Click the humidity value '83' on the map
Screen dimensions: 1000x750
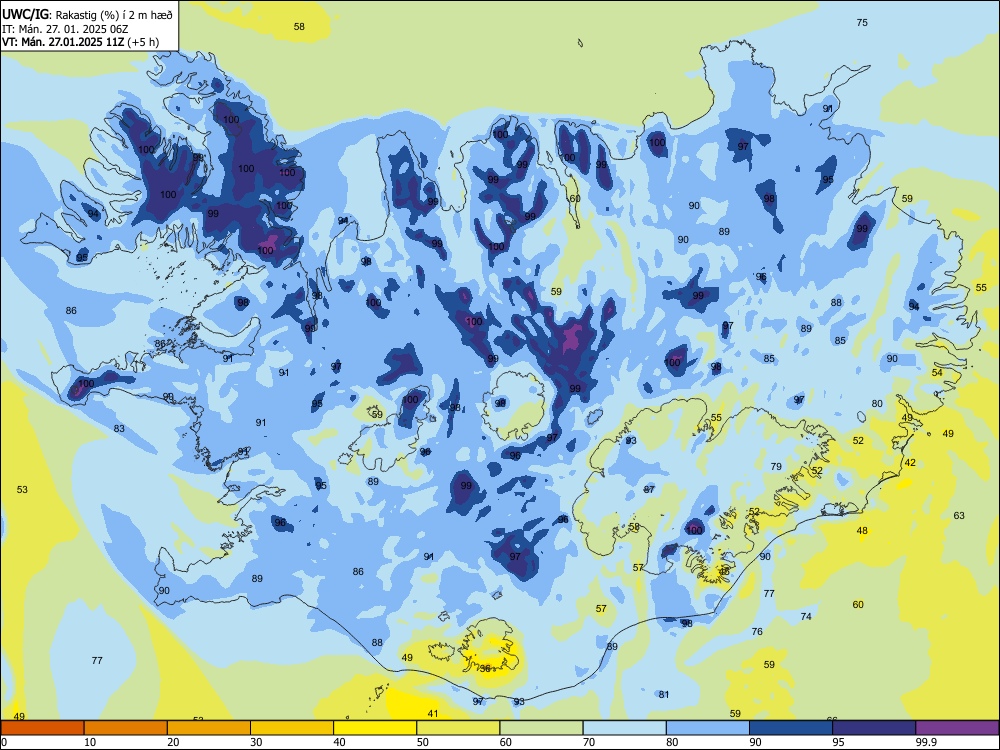coord(119,429)
